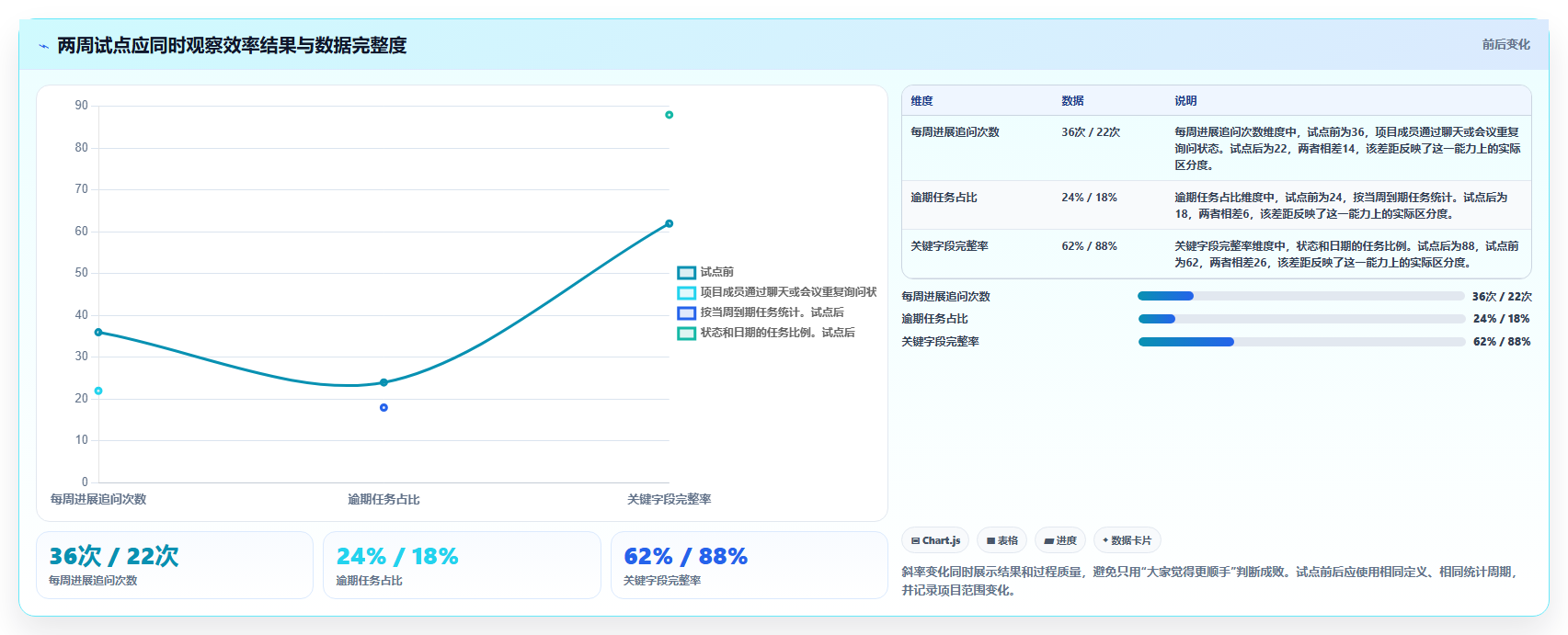Click the 试点前 legend label

tap(717, 272)
